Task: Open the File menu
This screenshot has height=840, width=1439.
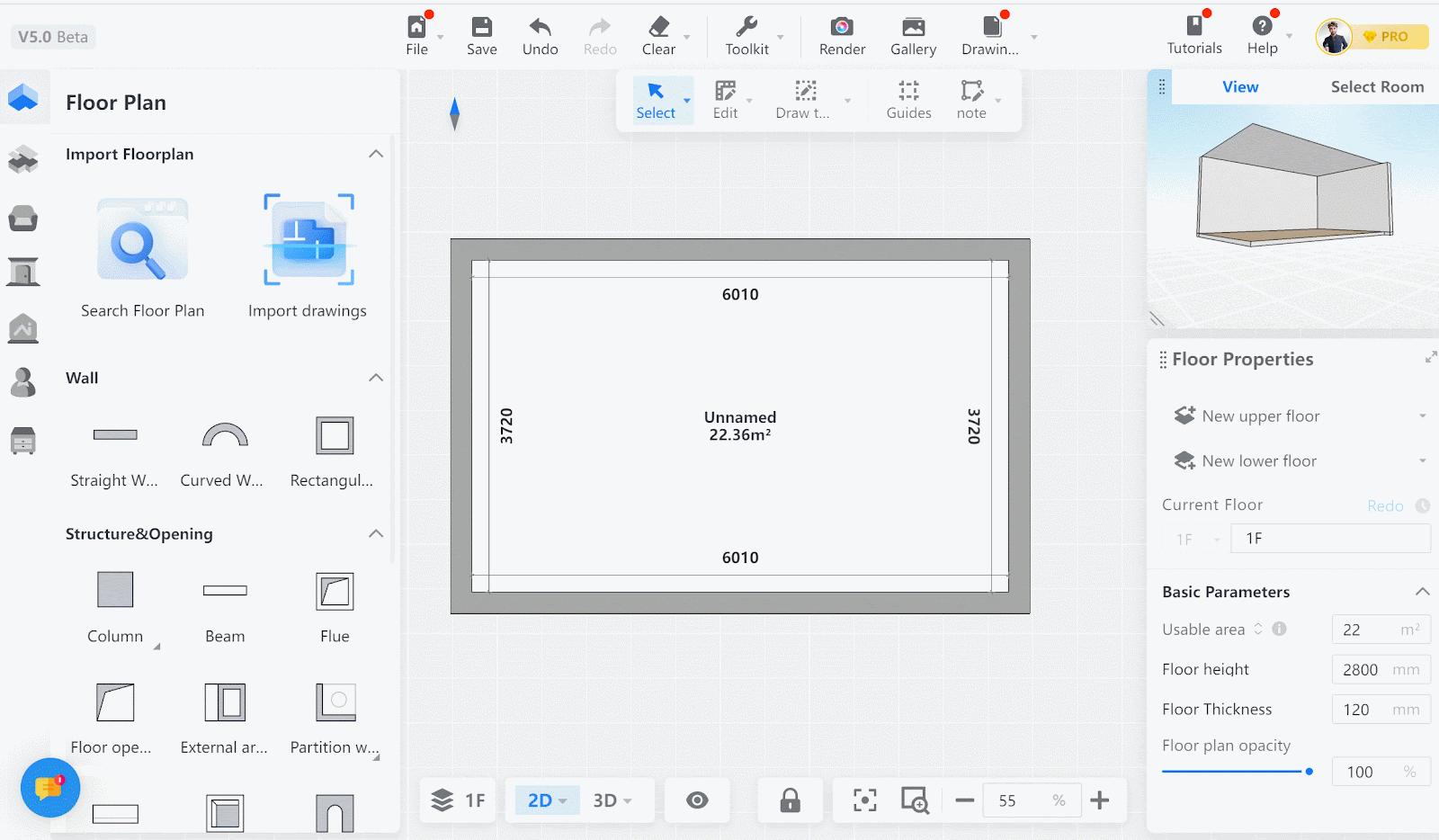Action: [x=416, y=36]
